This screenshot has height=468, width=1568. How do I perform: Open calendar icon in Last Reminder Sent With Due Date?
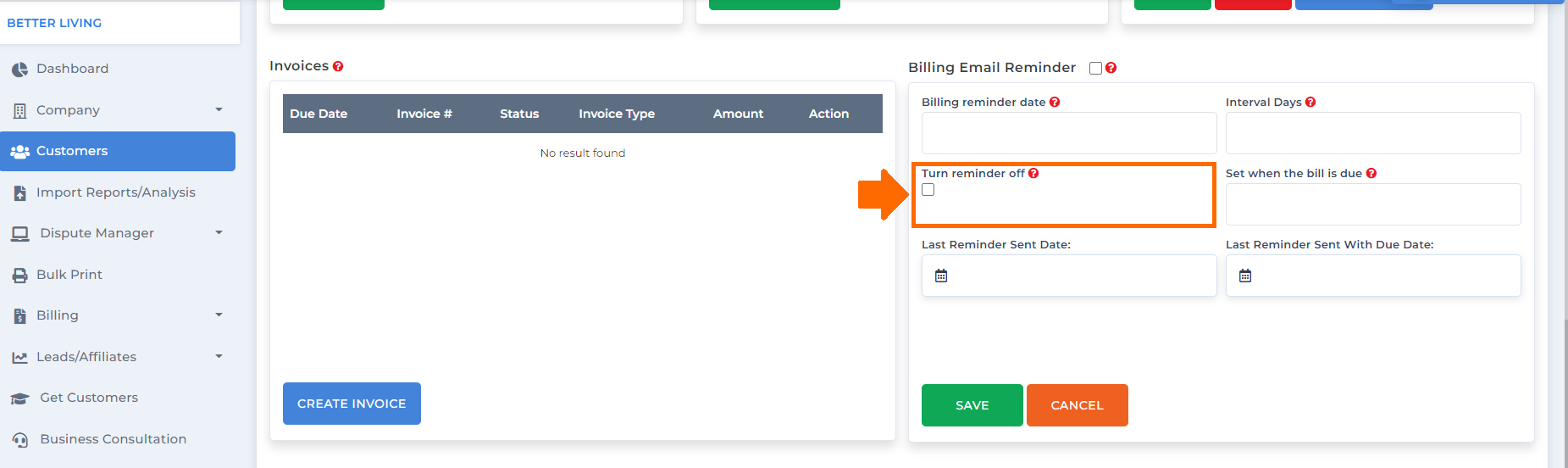[1245, 276]
